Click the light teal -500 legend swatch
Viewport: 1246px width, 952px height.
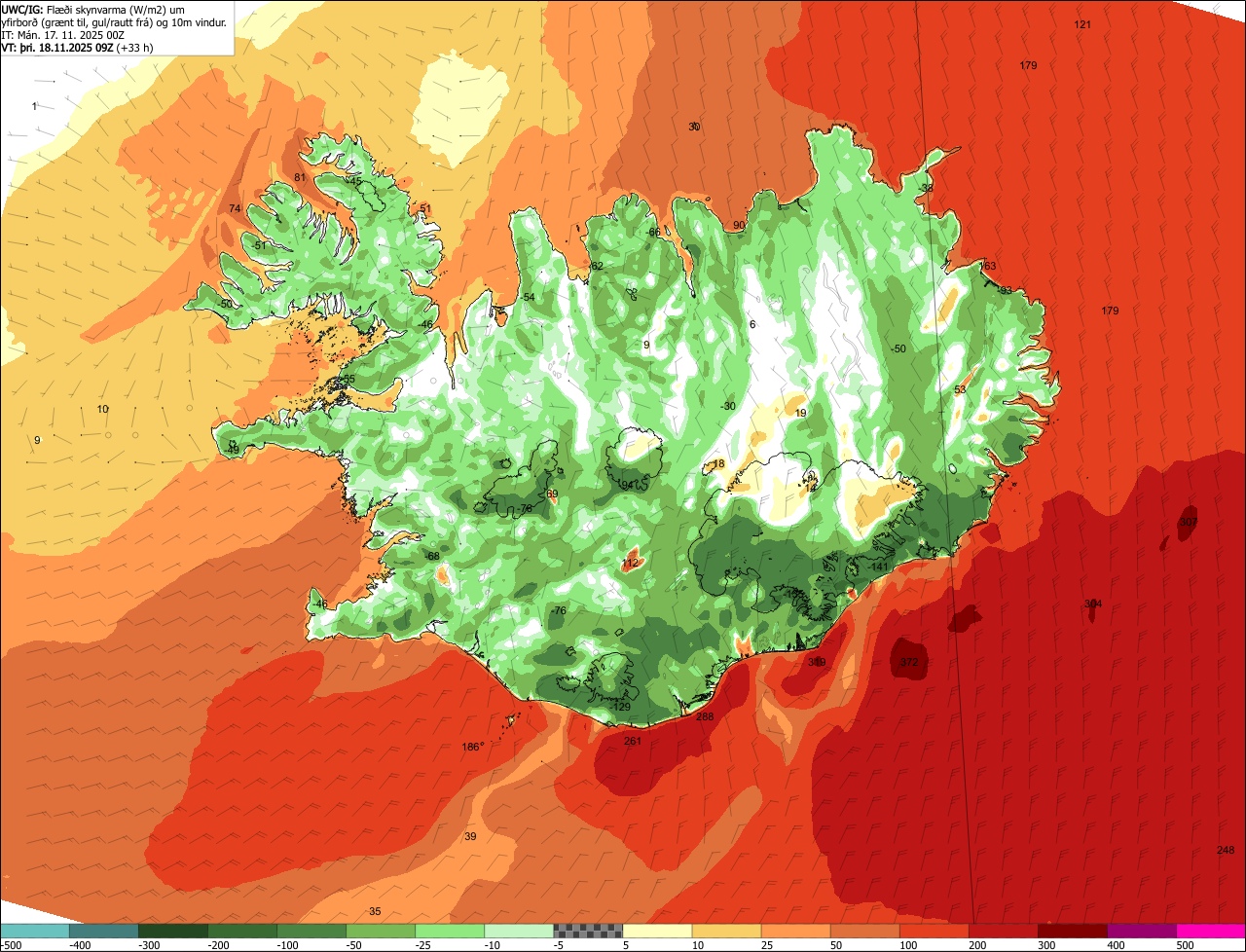35,931
